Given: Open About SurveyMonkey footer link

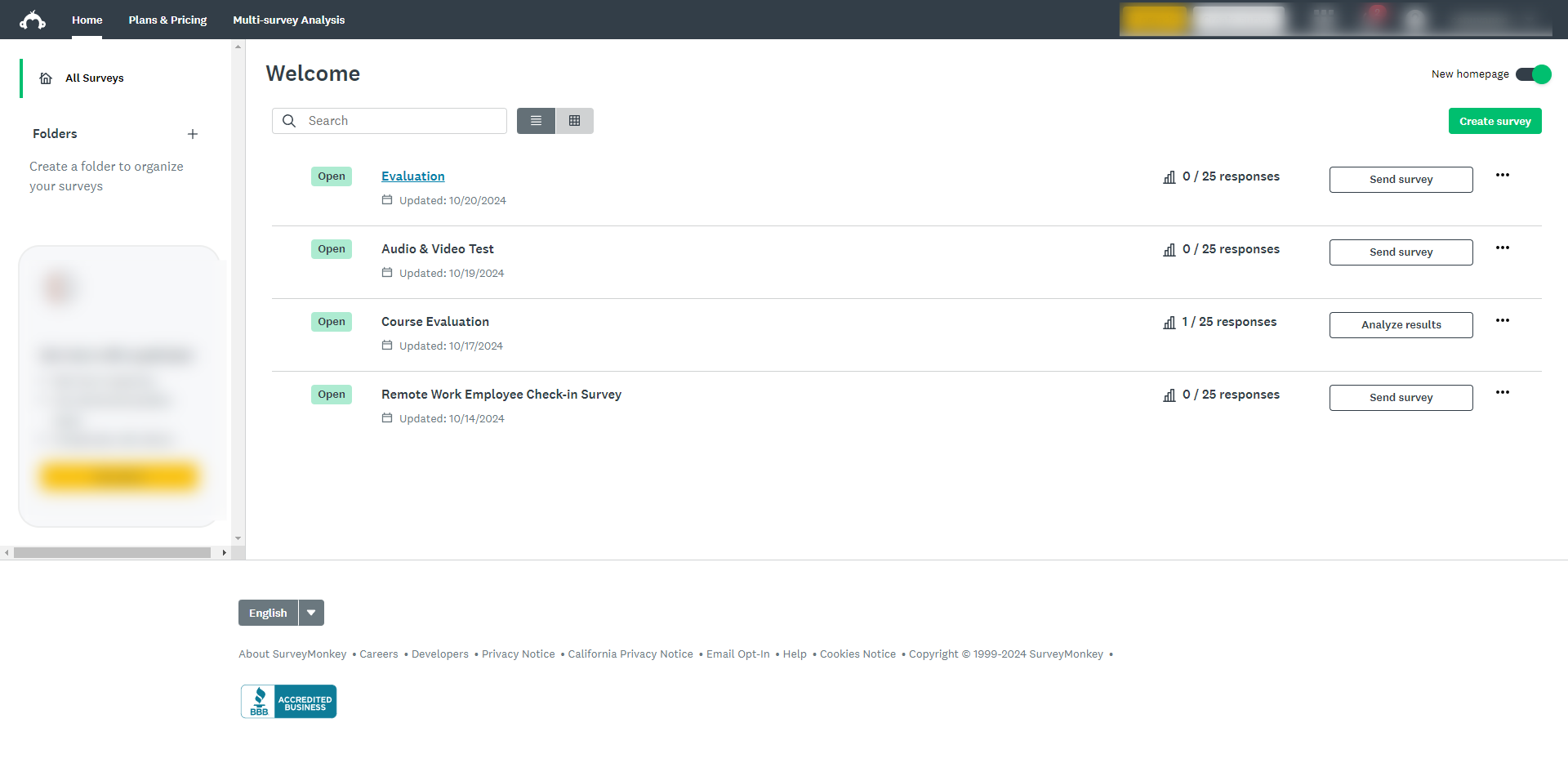Looking at the screenshot, I should pos(292,654).
